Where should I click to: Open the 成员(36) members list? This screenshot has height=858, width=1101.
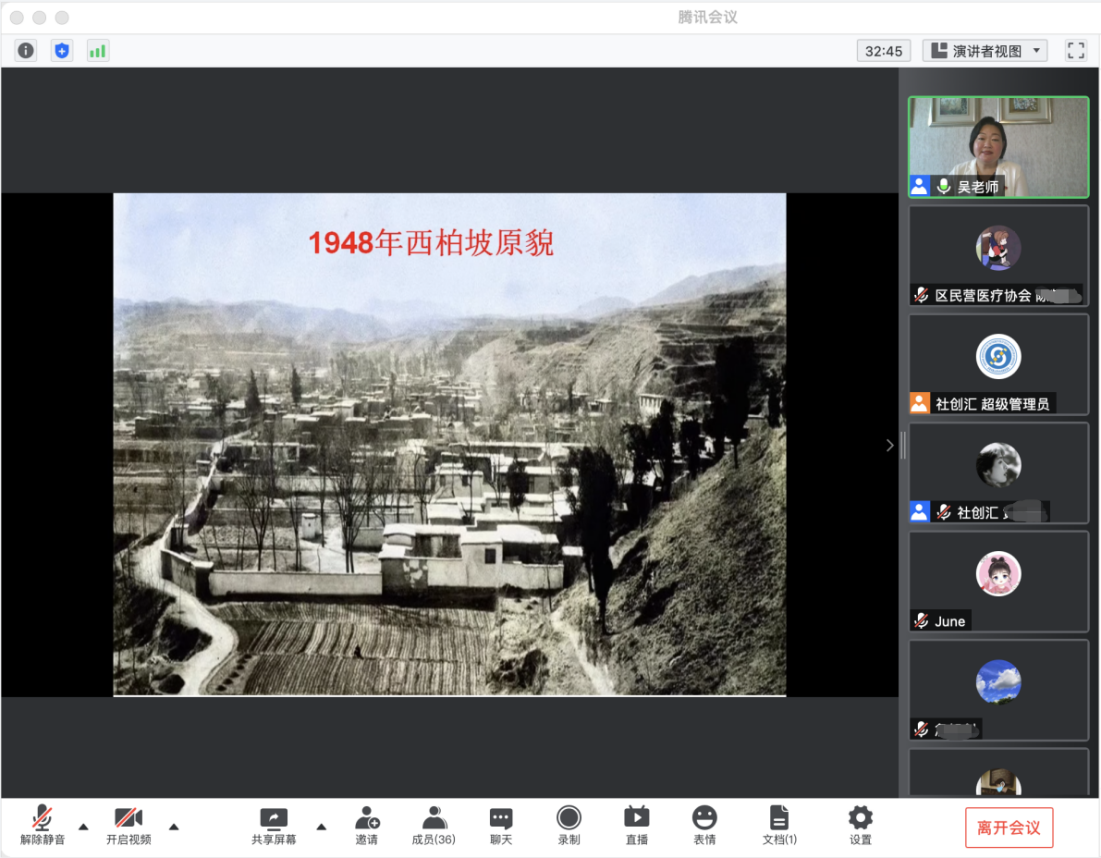tap(433, 825)
